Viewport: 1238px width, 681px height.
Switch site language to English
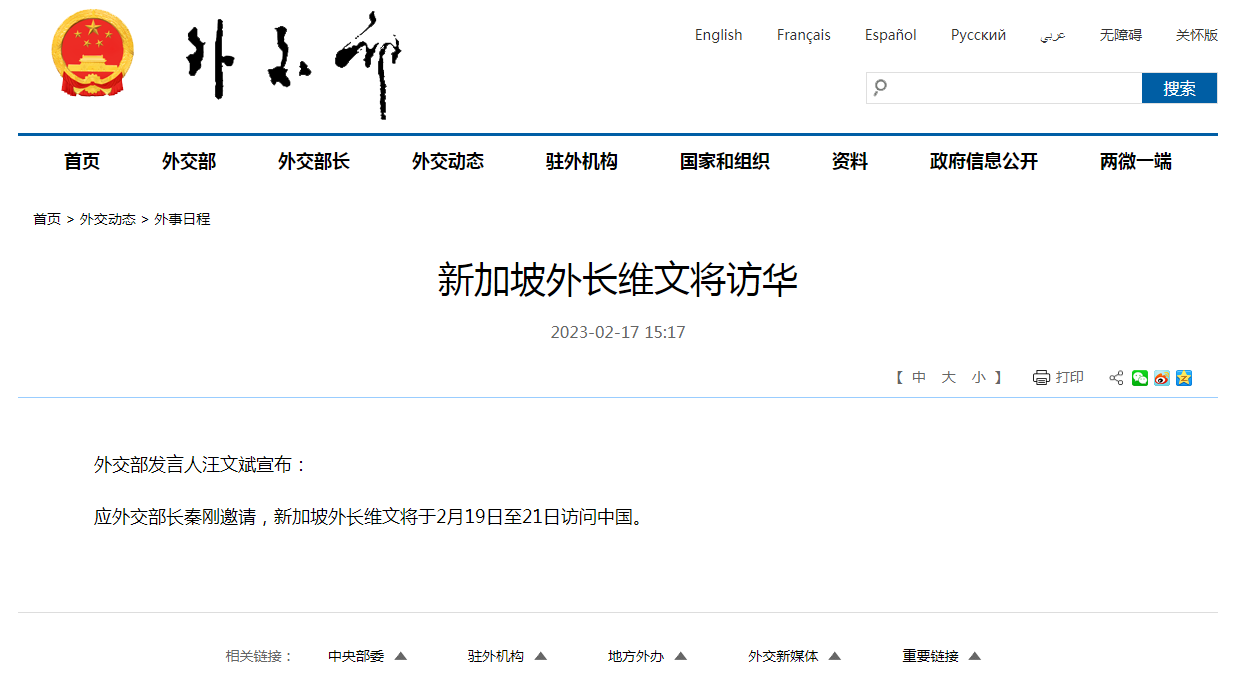click(718, 34)
